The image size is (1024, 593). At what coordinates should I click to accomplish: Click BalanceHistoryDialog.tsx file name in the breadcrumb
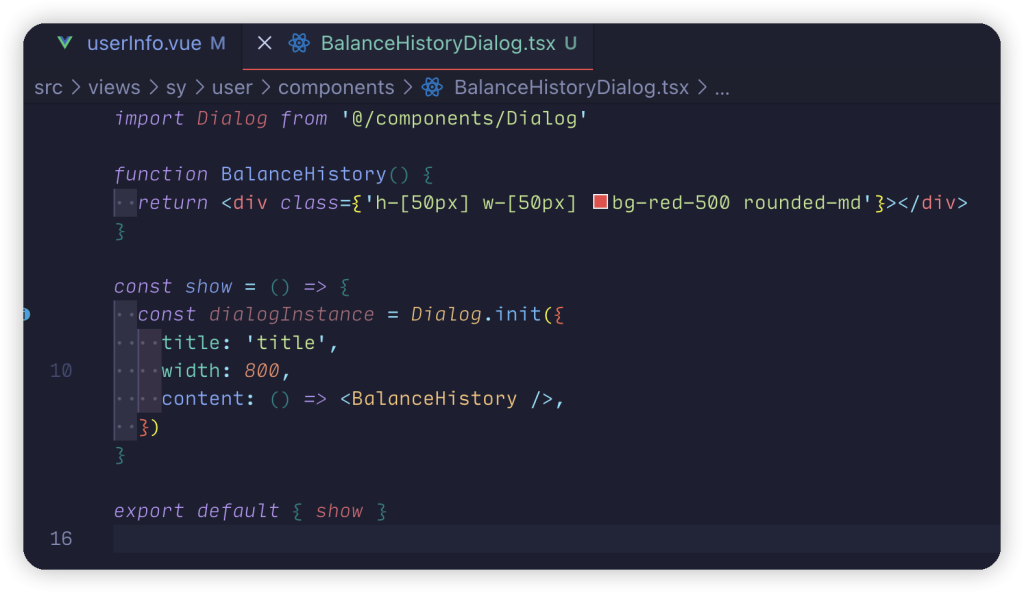click(571, 88)
